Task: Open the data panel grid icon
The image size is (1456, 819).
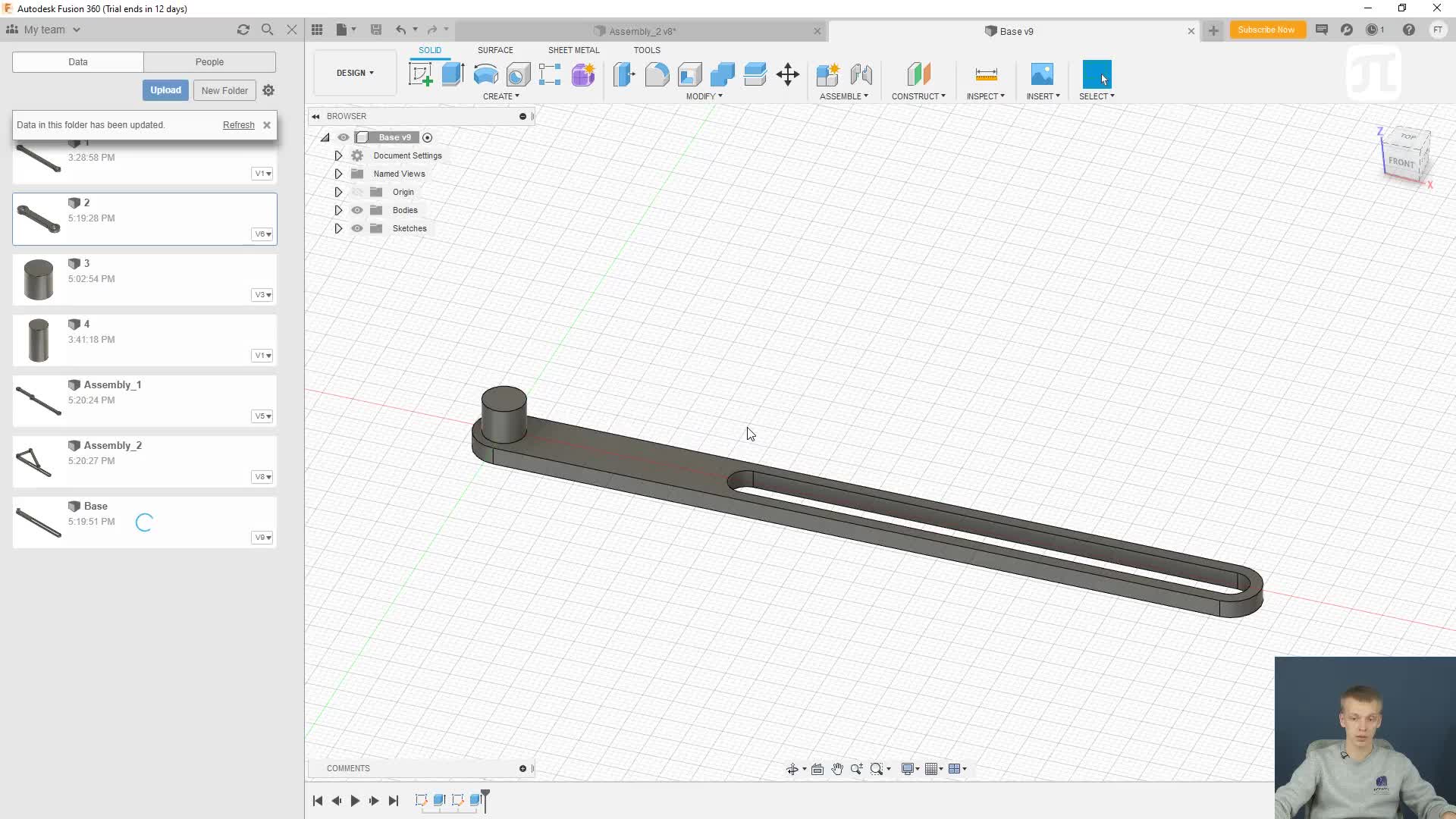Action: (317, 30)
